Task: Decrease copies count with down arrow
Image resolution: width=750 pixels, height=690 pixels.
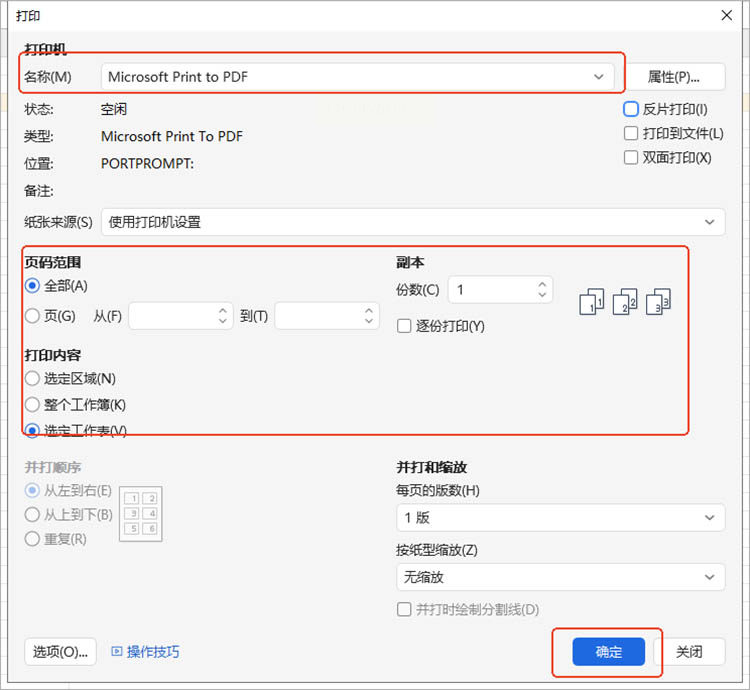Action: [x=542, y=295]
